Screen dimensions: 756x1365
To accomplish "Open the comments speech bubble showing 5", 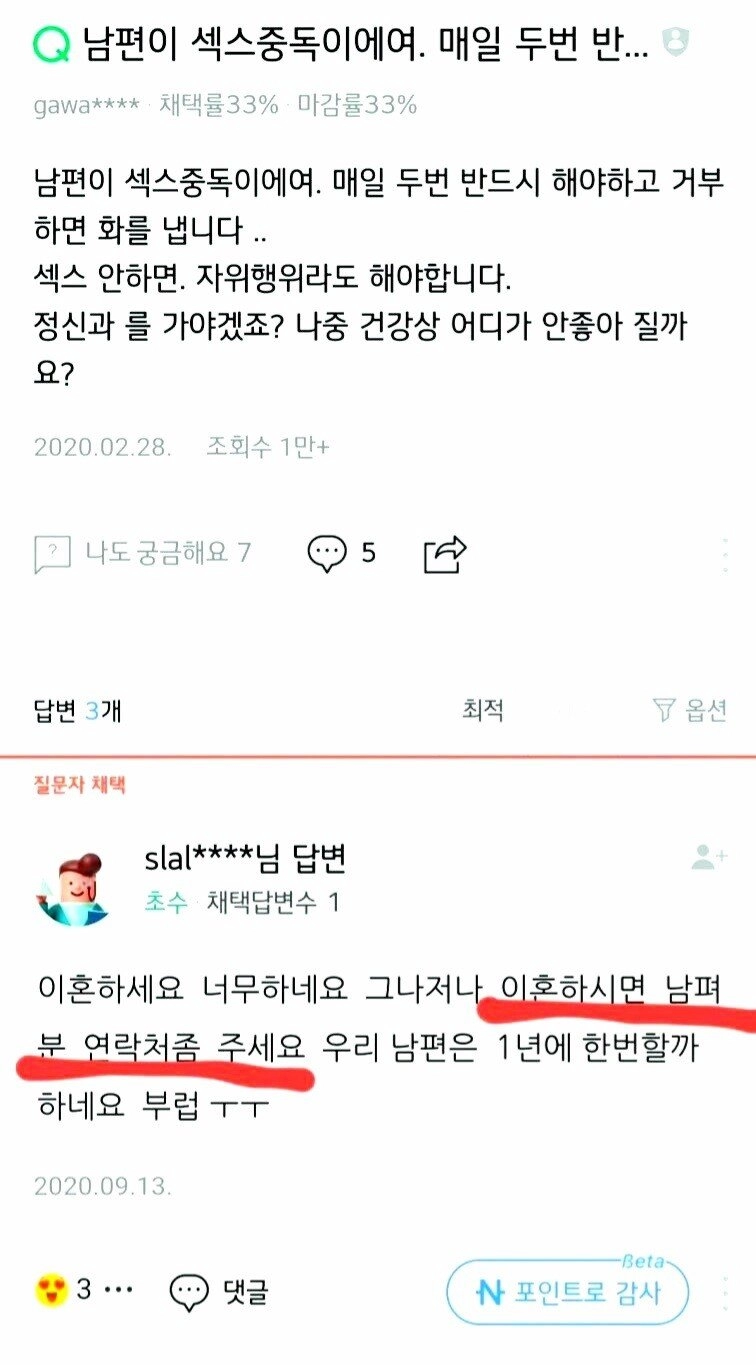I will point(326,553).
